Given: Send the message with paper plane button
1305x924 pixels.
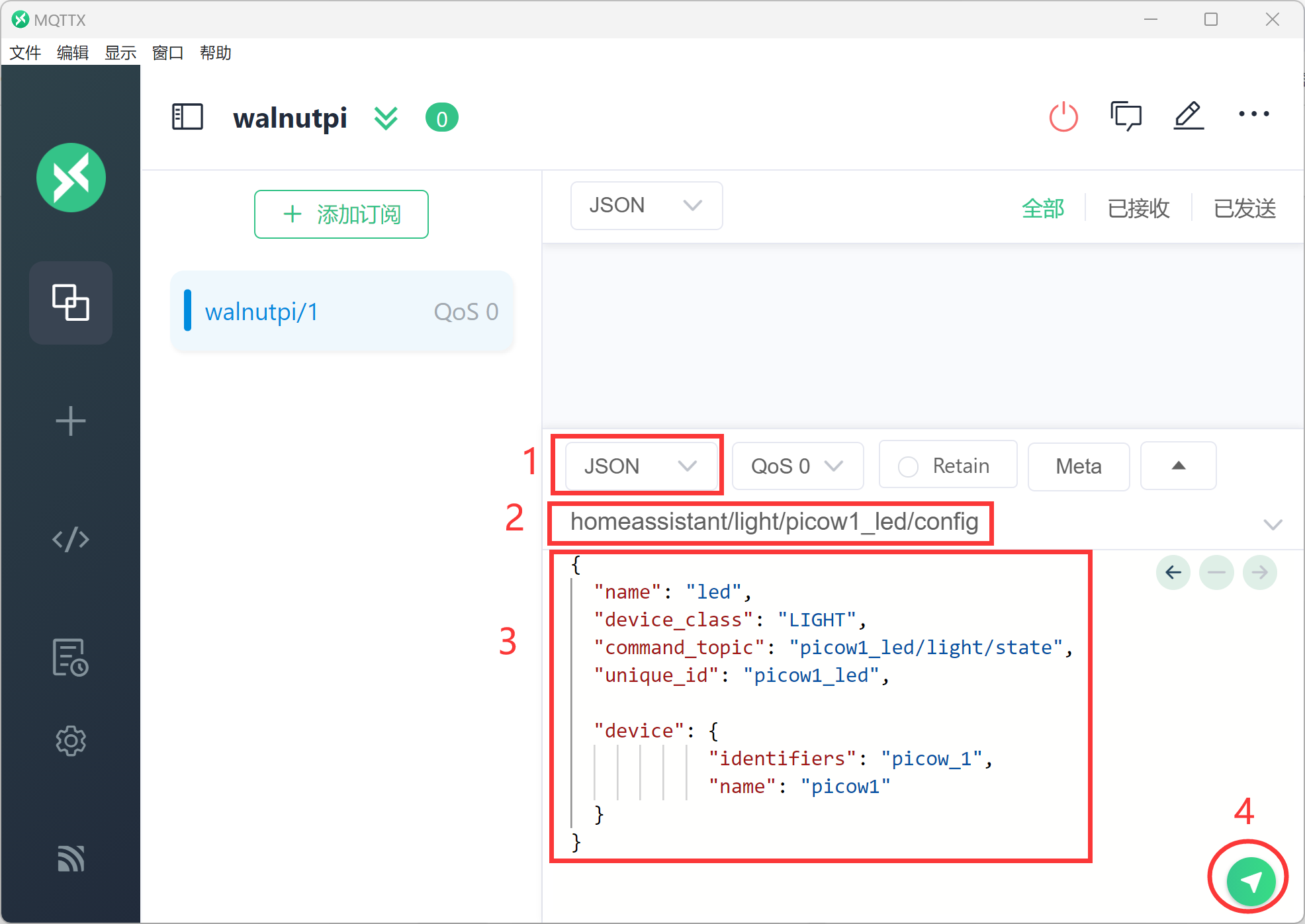Looking at the screenshot, I should click(1251, 881).
